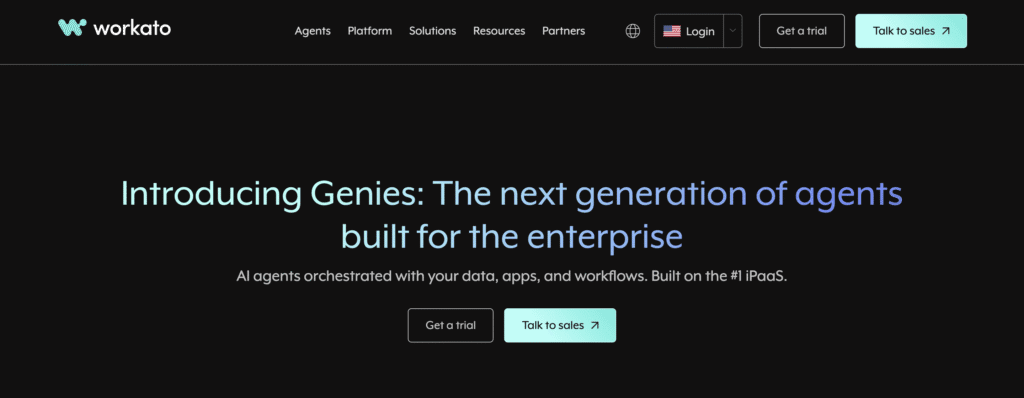The width and height of the screenshot is (1024, 398).
Task: Click the 'built for the enterprise' heading line
Action: tap(512, 237)
